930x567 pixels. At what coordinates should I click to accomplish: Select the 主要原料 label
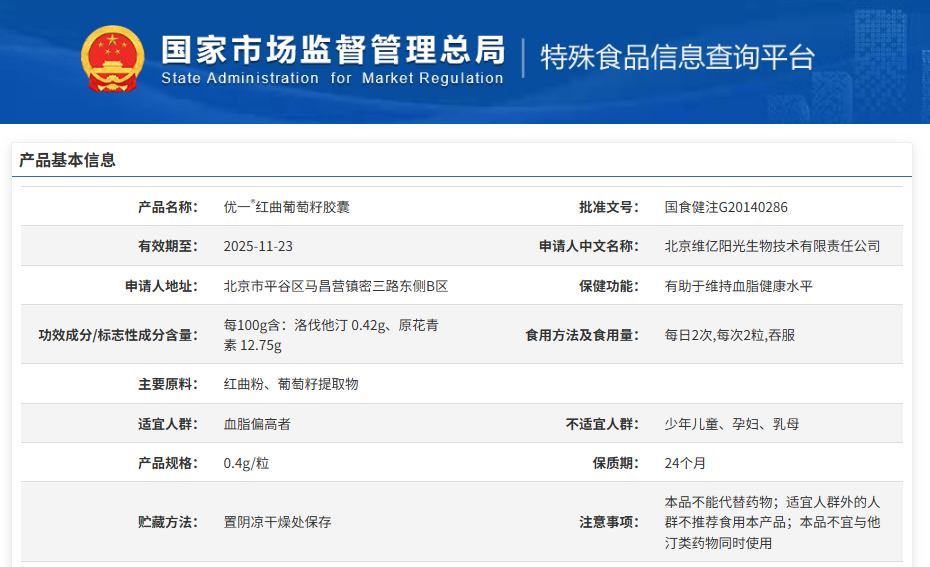click(168, 384)
